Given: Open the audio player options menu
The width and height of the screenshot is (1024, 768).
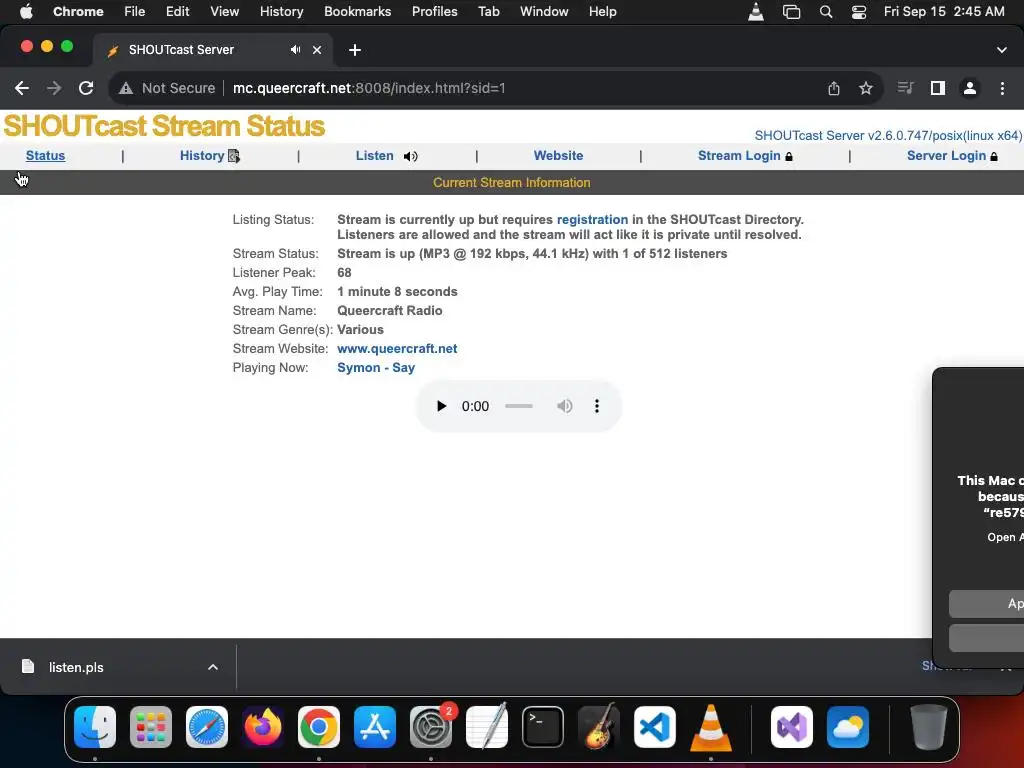Looking at the screenshot, I should 596,406.
